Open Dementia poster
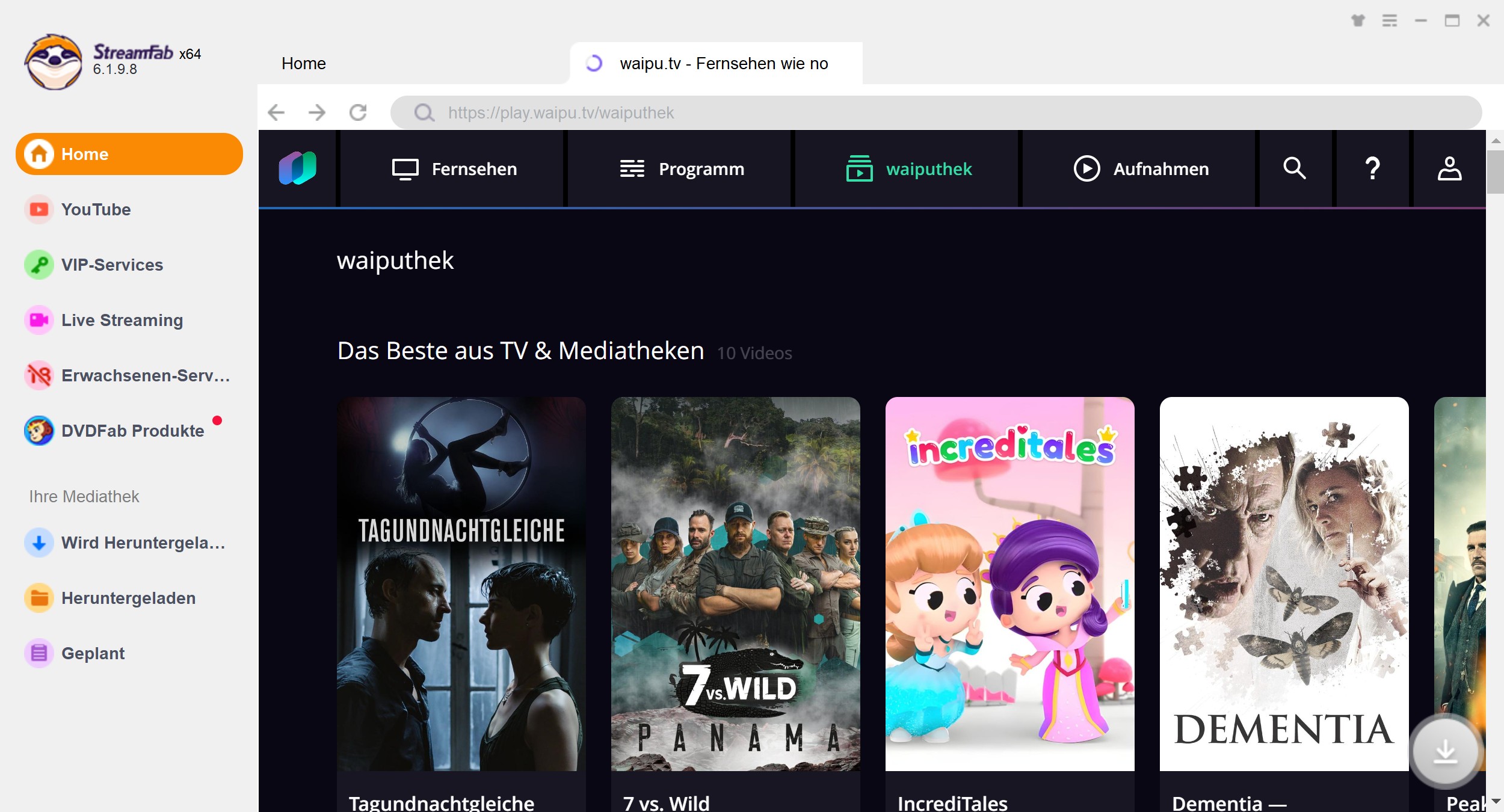 (x=1284, y=583)
